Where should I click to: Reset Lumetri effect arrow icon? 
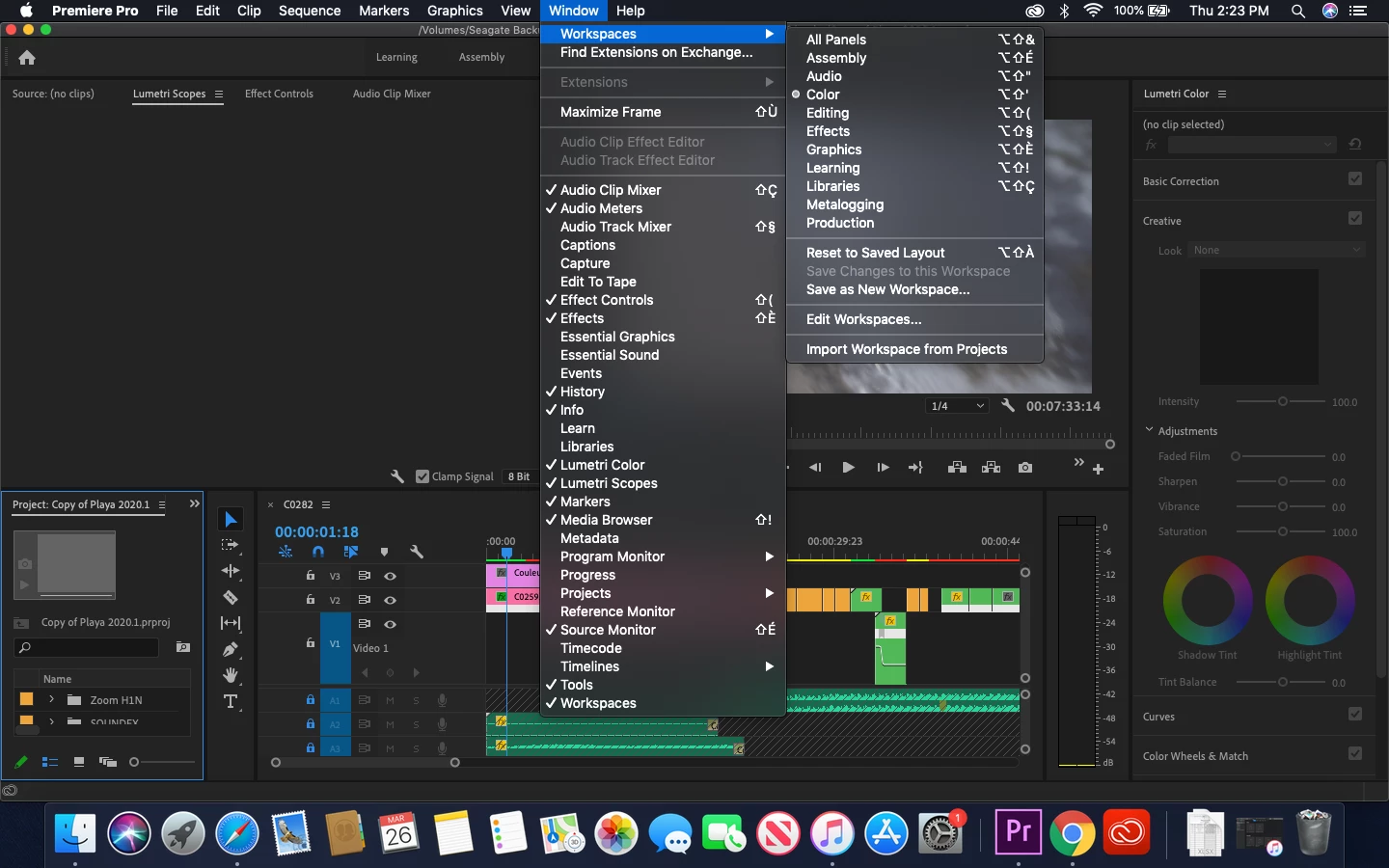click(x=1355, y=145)
